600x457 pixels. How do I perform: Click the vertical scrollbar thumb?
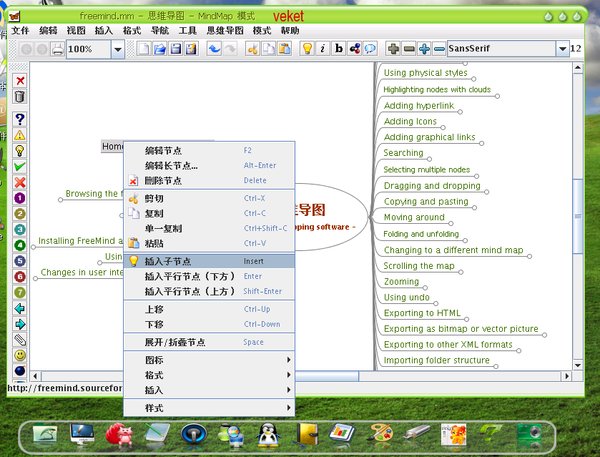click(x=578, y=216)
